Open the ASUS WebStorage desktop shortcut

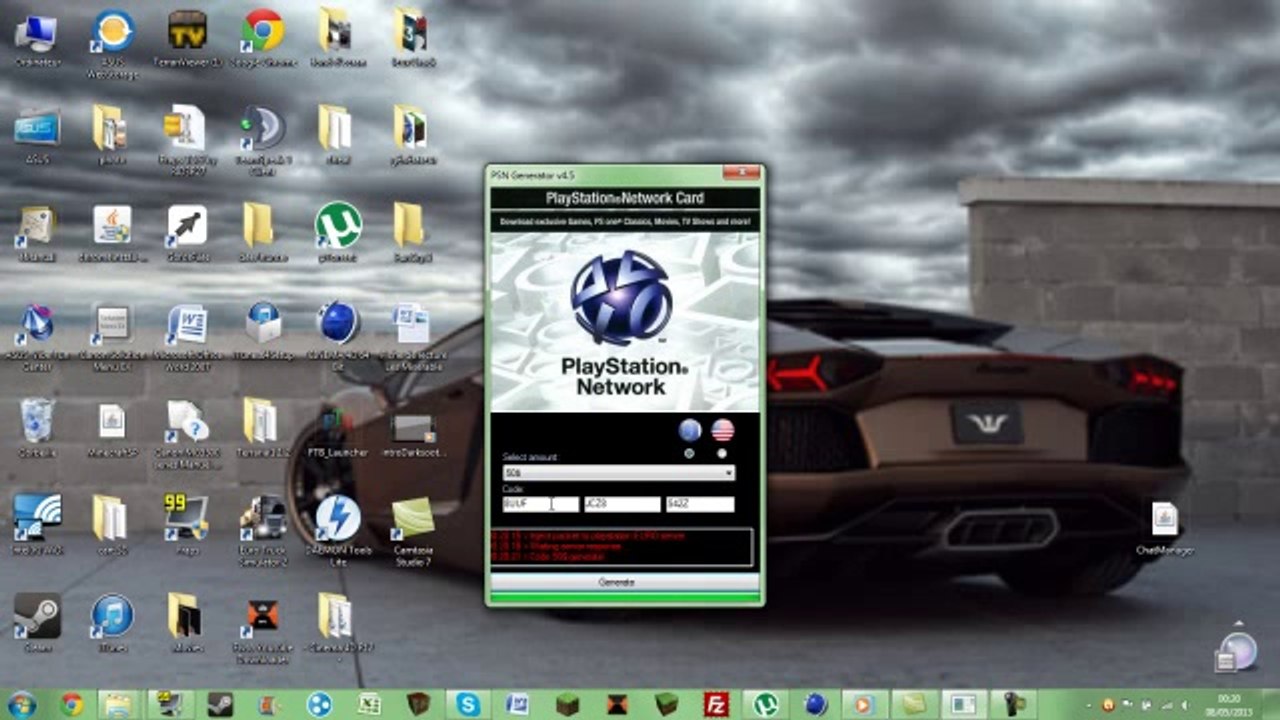click(x=112, y=44)
